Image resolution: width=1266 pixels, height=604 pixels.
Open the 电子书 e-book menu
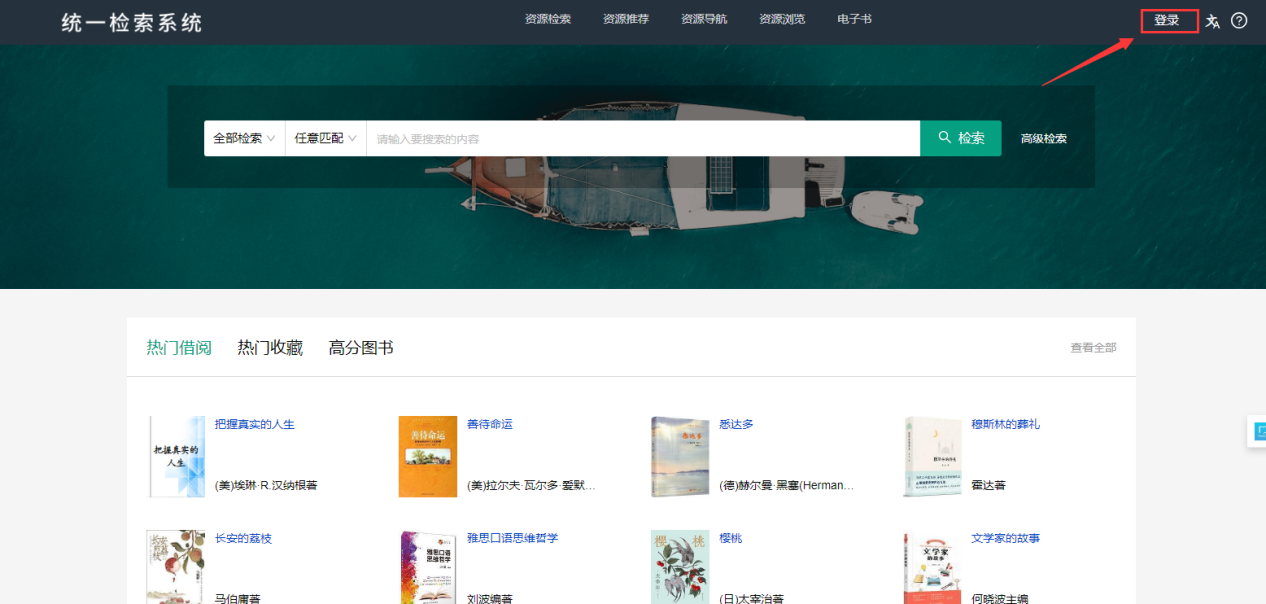point(854,19)
